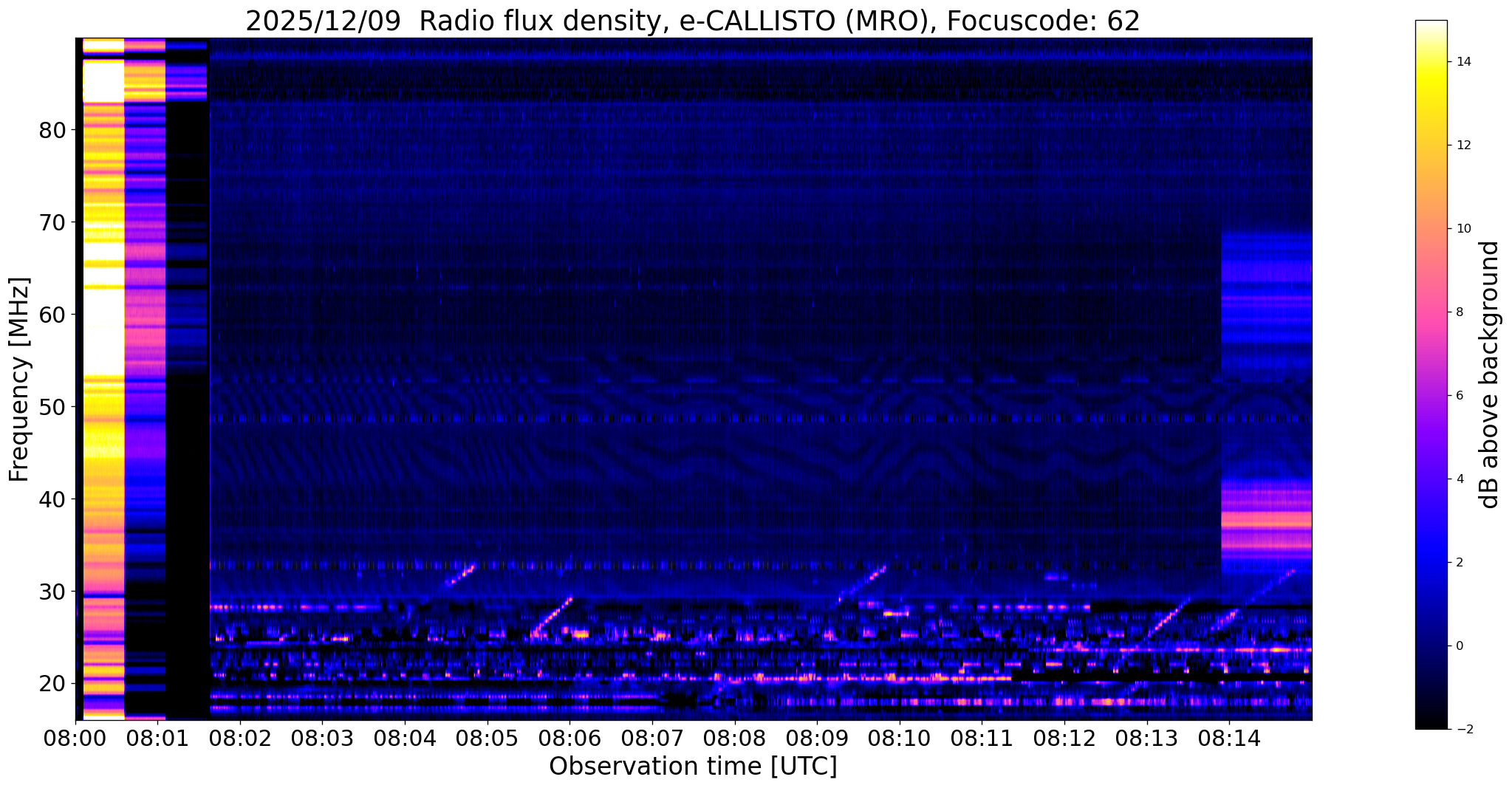The height and width of the screenshot is (788, 1512).
Task: Click the colorbar tick value 2
Action: click(1459, 563)
